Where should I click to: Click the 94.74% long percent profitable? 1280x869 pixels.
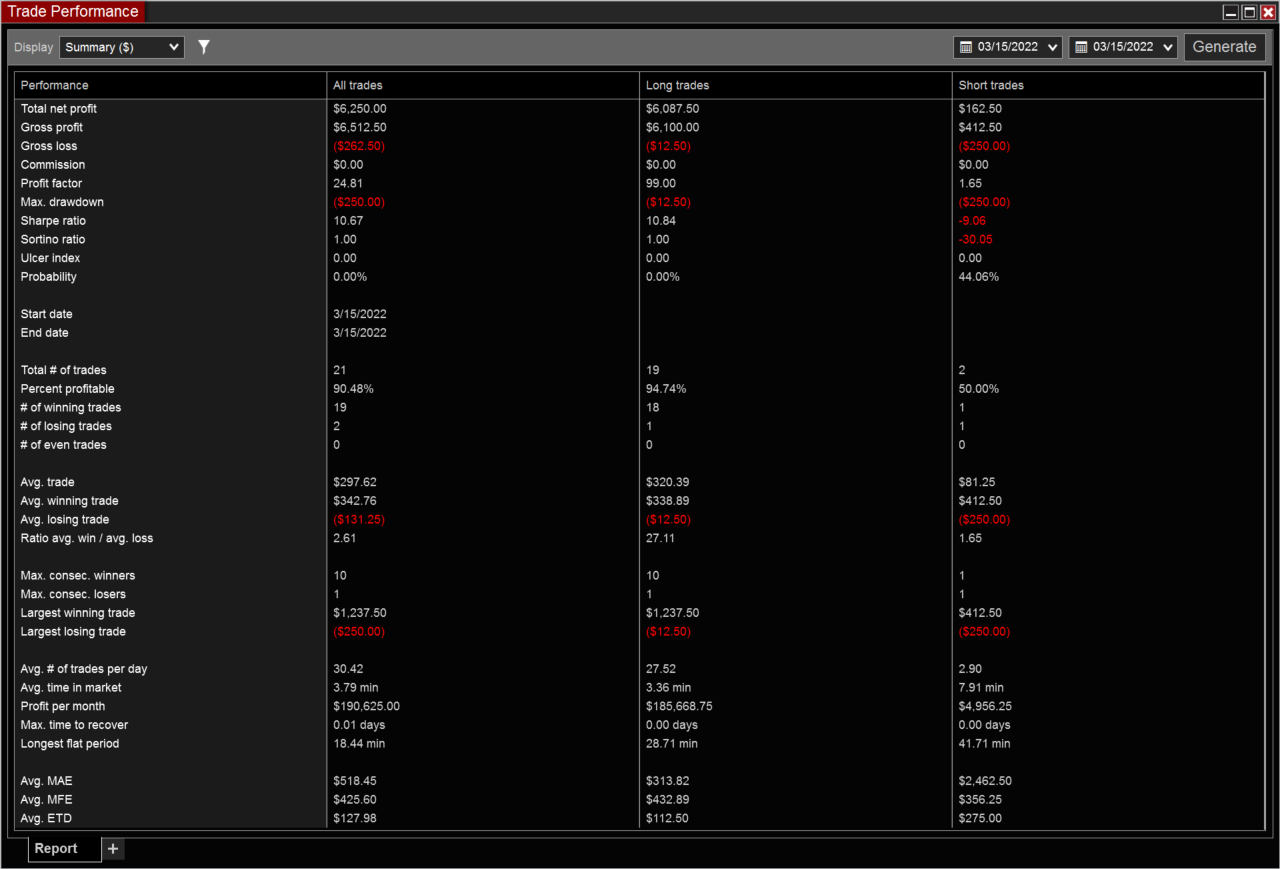point(666,389)
